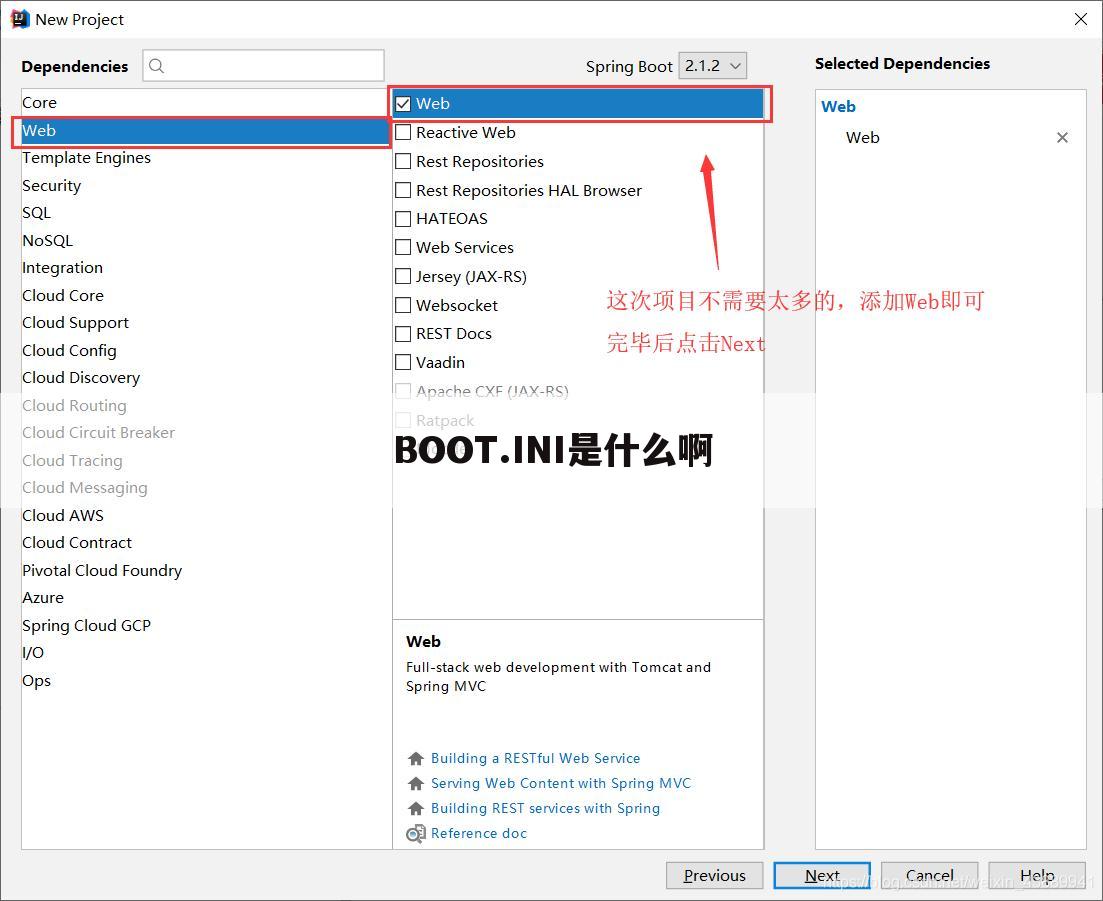The height and width of the screenshot is (901, 1103).
Task: Tick the Jersey (JAX-RS) checkbox
Action: 403,276
